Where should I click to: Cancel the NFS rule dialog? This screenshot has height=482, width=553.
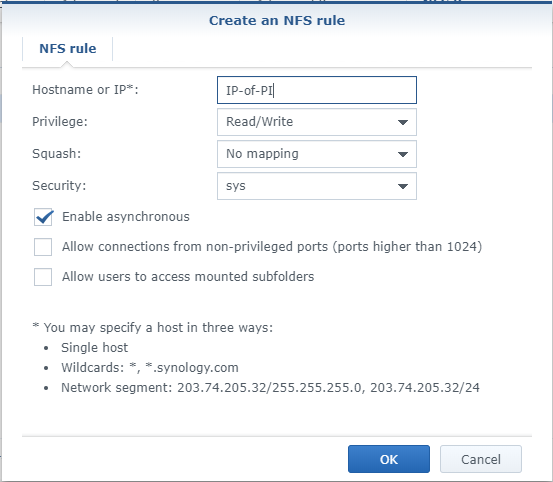[481, 459]
